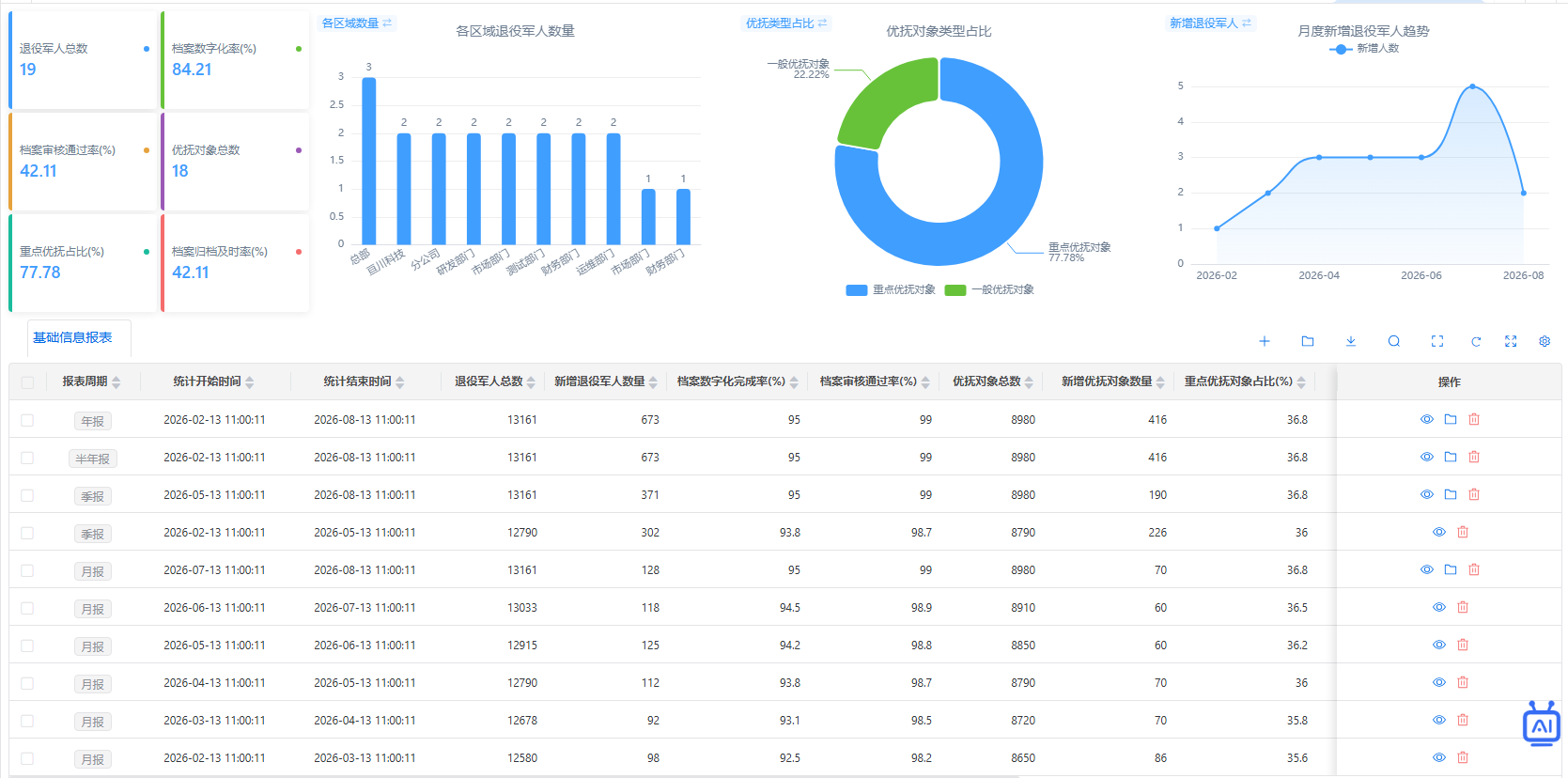1568x778 pixels.
Task: Click the add (plus) icon in table toolbar
Action: (1265, 341)
